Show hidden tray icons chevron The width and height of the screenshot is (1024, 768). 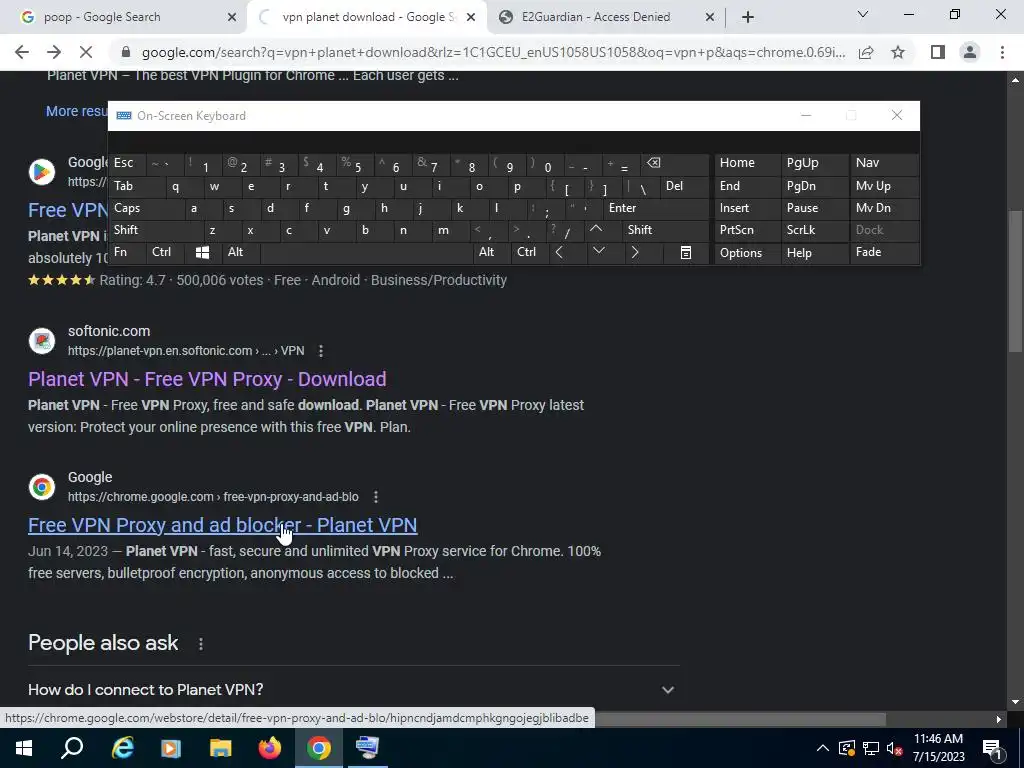pyautogui.click(x=823, y=748)
